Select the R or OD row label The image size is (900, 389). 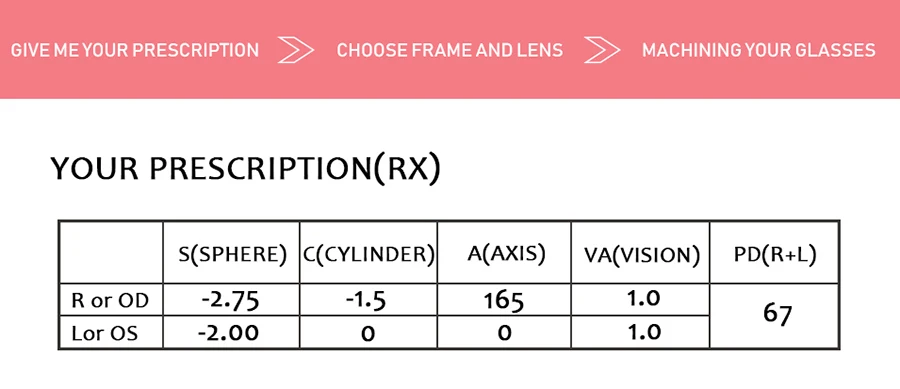click(110, 301)
